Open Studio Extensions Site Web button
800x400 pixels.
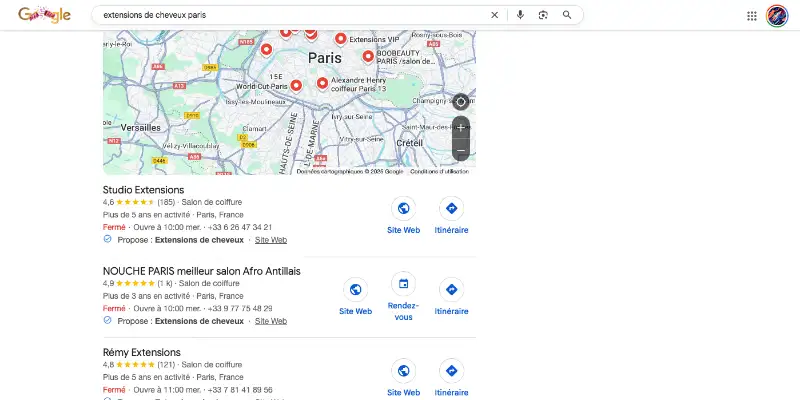tap(403, 216)
